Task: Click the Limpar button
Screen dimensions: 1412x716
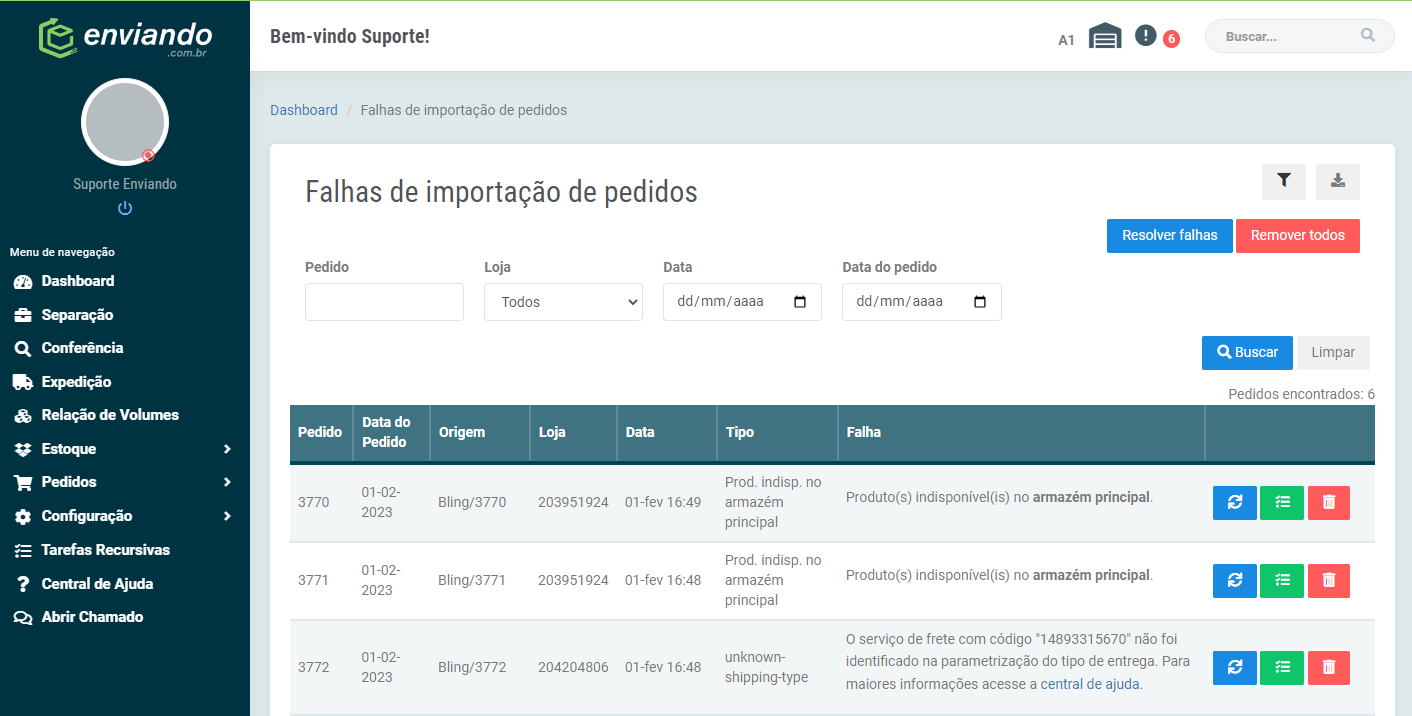Action: point(1333,353)
